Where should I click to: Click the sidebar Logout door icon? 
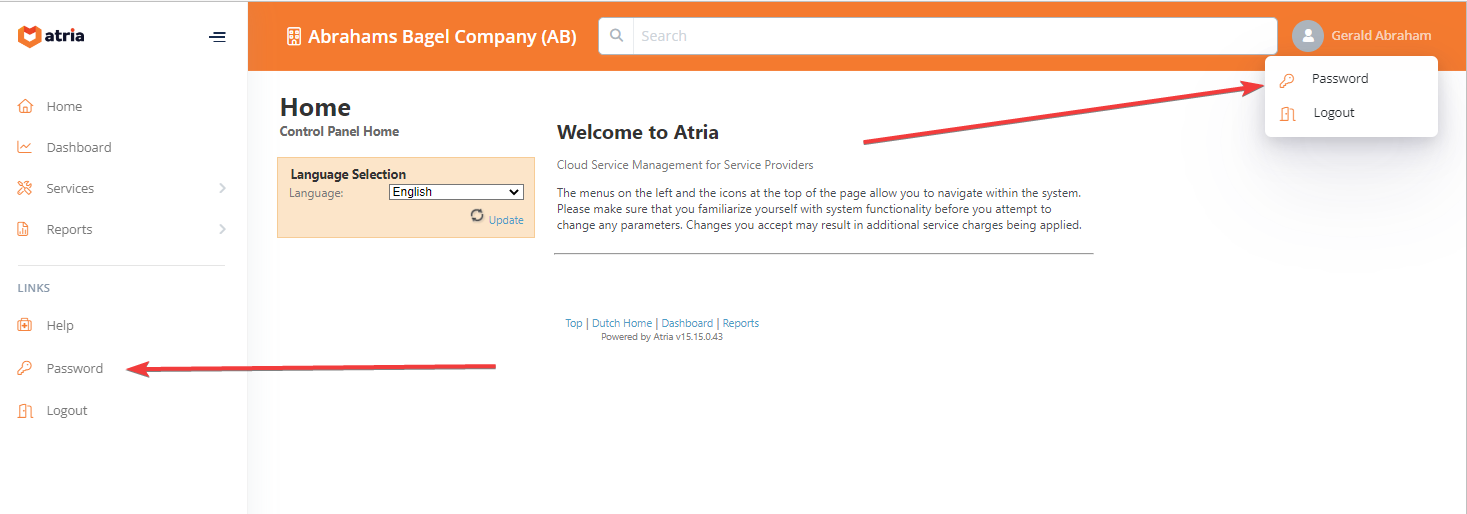[25, 410]
